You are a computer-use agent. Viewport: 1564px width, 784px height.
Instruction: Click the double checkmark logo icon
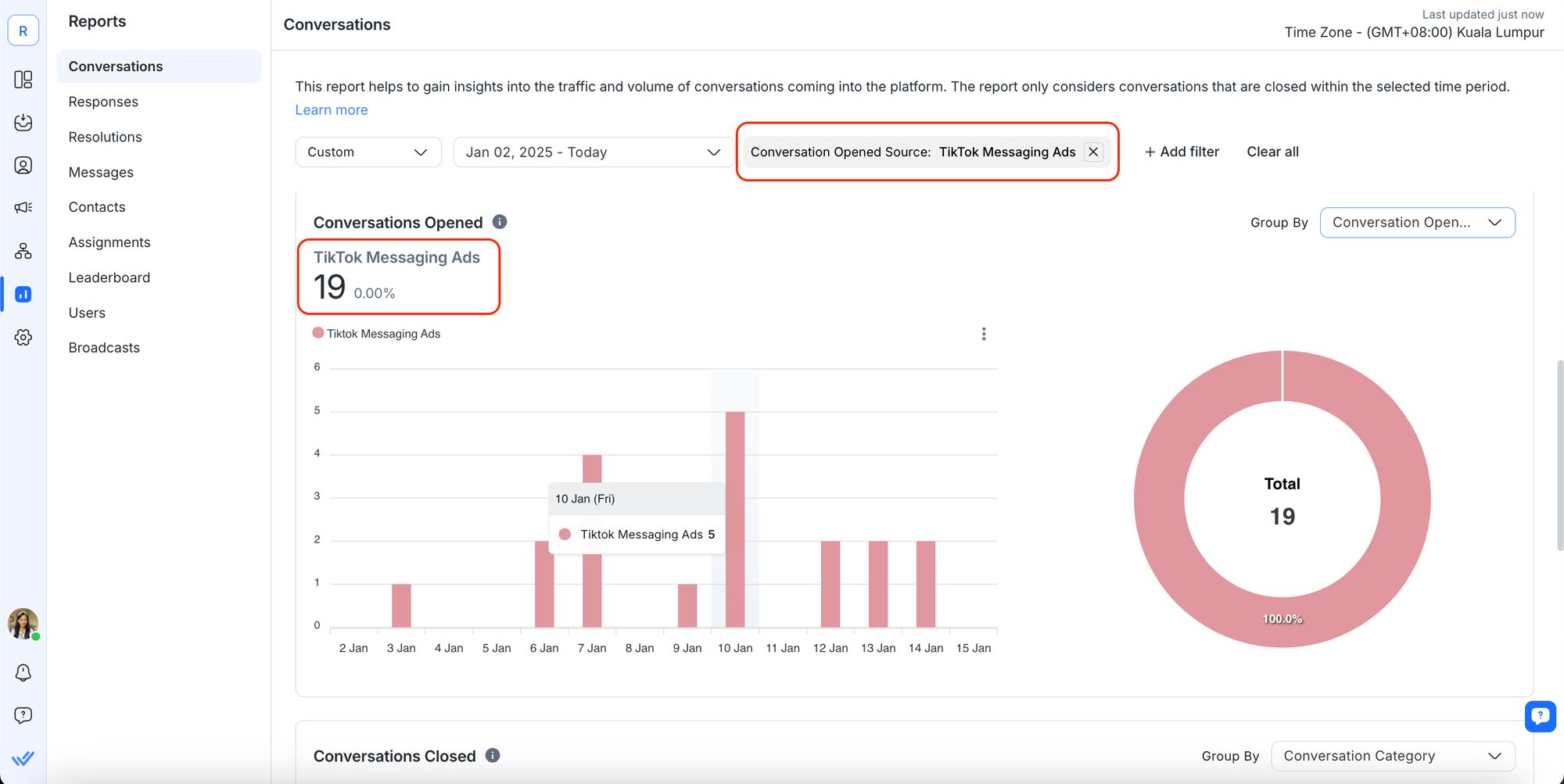23,758
